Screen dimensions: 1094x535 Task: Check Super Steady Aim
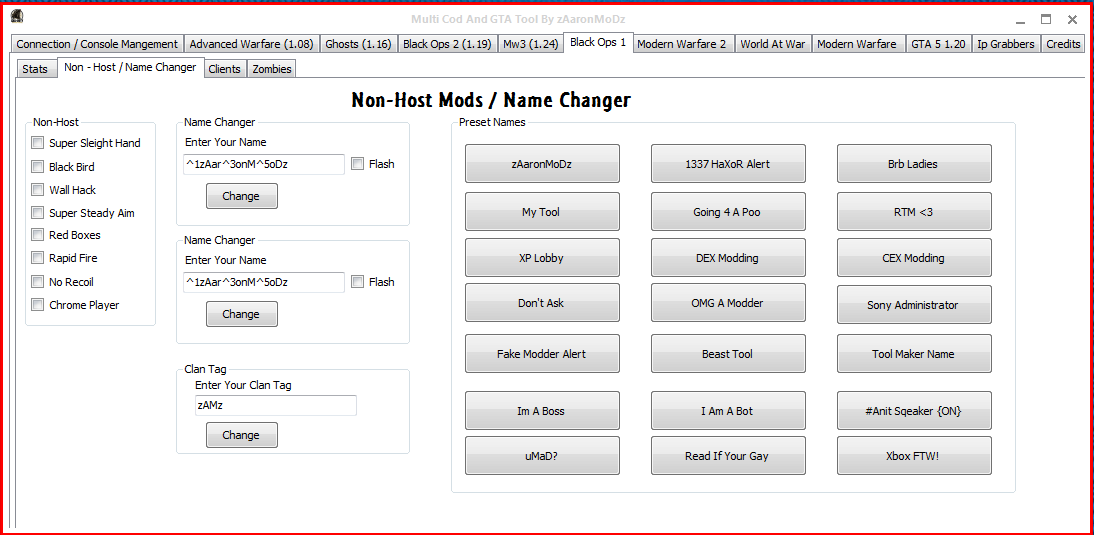[38, 213]
